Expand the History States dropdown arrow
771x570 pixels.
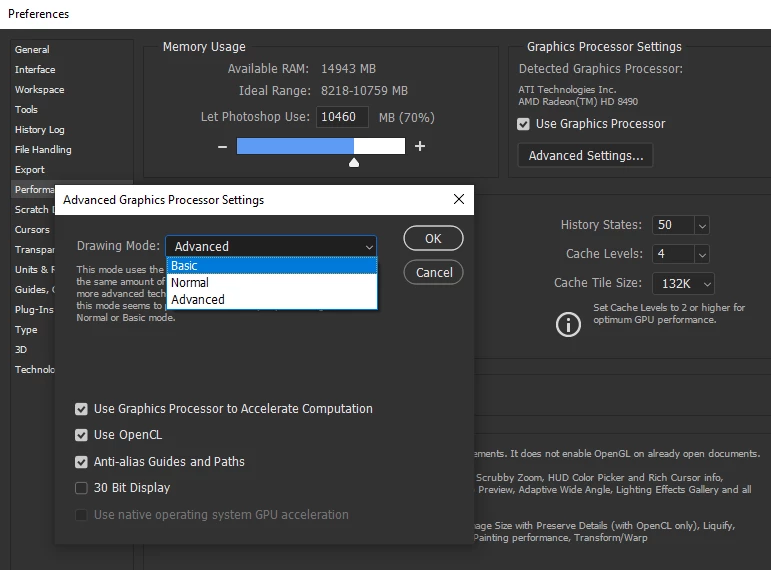(x=702, y=226)
